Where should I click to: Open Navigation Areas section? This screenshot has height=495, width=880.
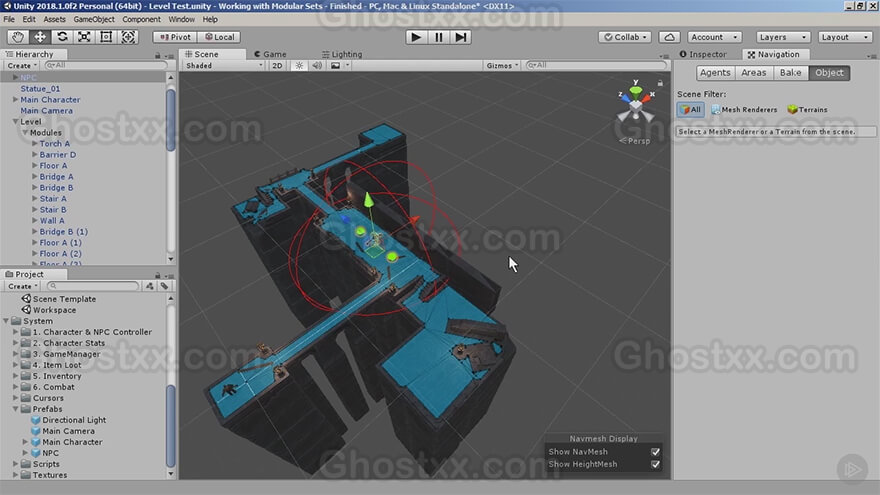coord(753,73)
